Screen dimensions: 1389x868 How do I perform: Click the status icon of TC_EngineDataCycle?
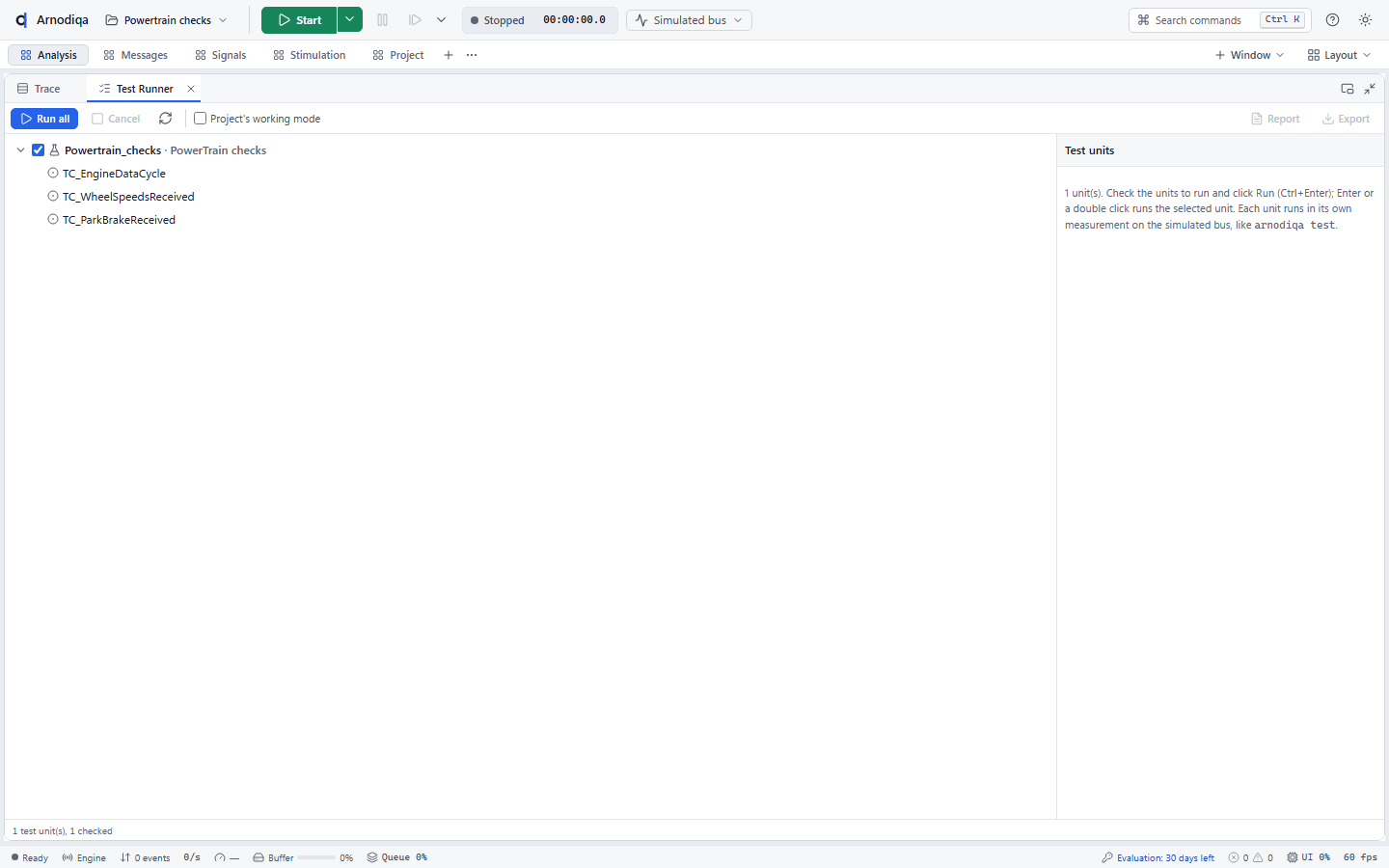[x=53, y=174]
